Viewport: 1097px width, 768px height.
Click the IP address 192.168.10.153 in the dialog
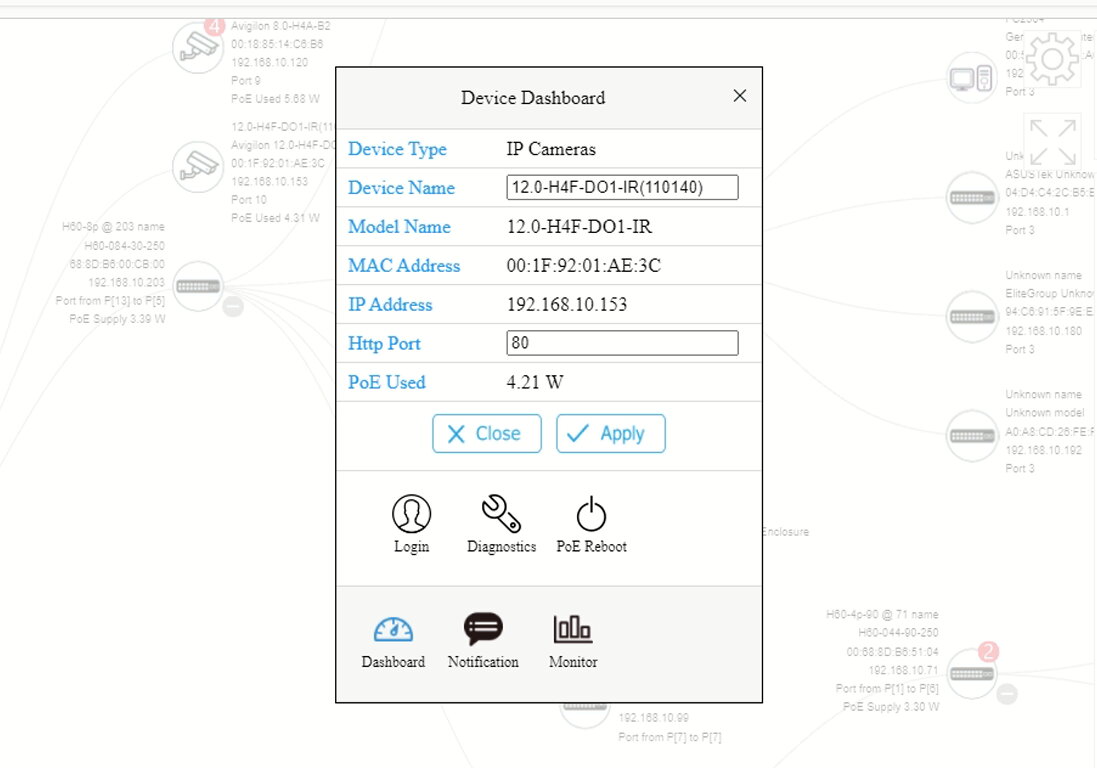567,304
